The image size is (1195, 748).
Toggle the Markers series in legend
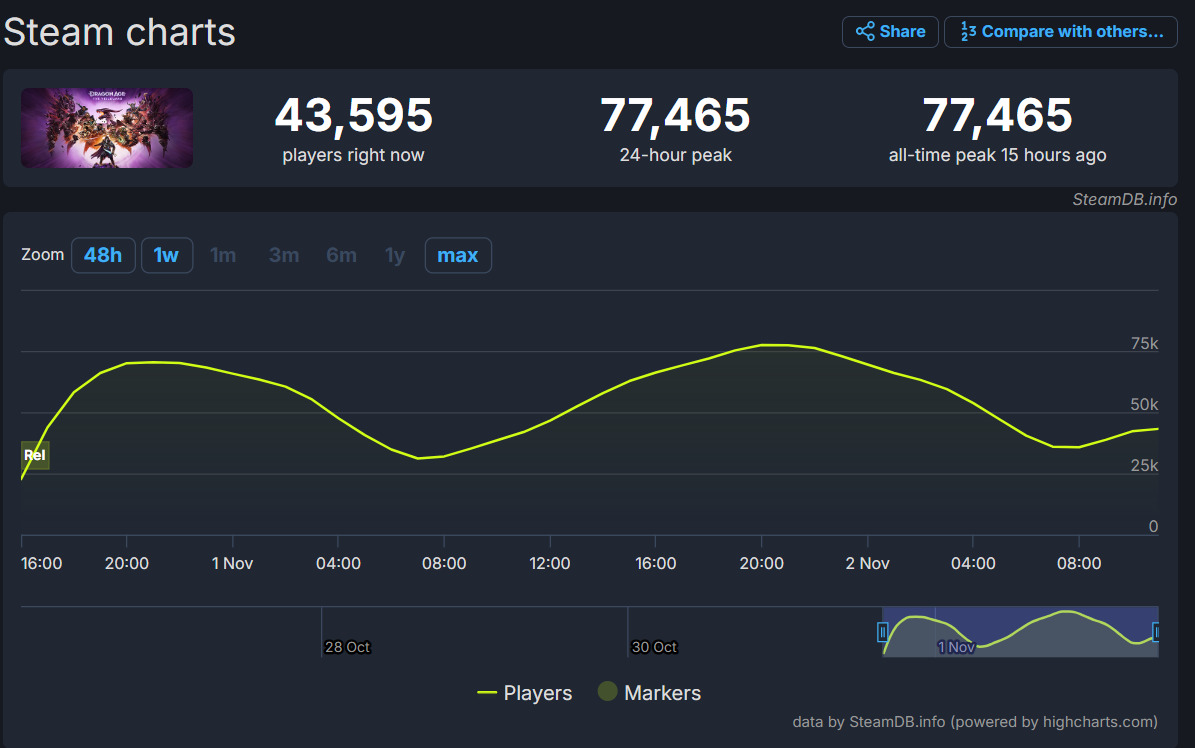pyautogui.click(x=649, y=693)
